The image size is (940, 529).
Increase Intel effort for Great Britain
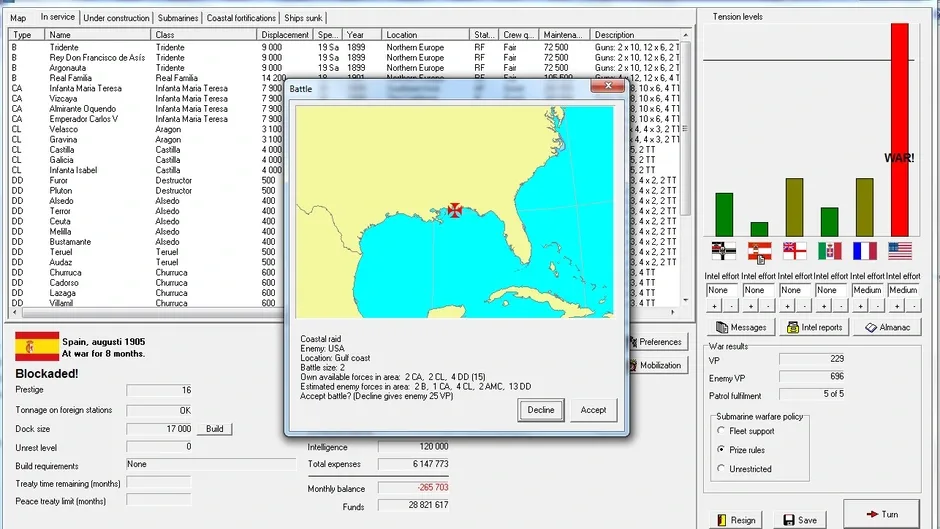787,306
